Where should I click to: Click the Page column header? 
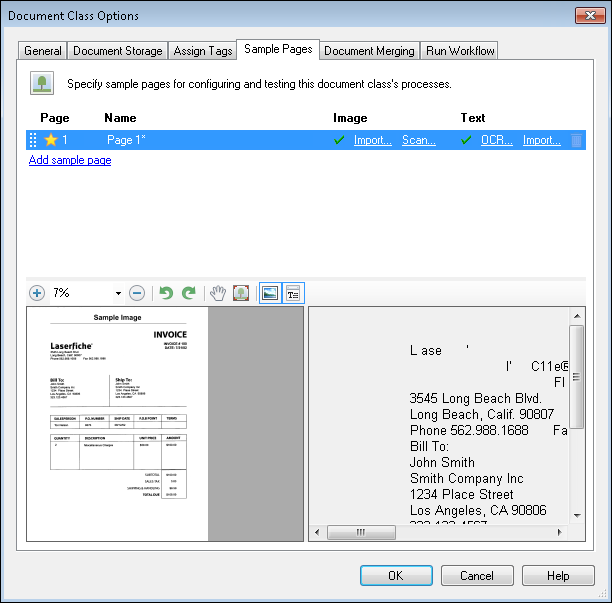(55, 118)
